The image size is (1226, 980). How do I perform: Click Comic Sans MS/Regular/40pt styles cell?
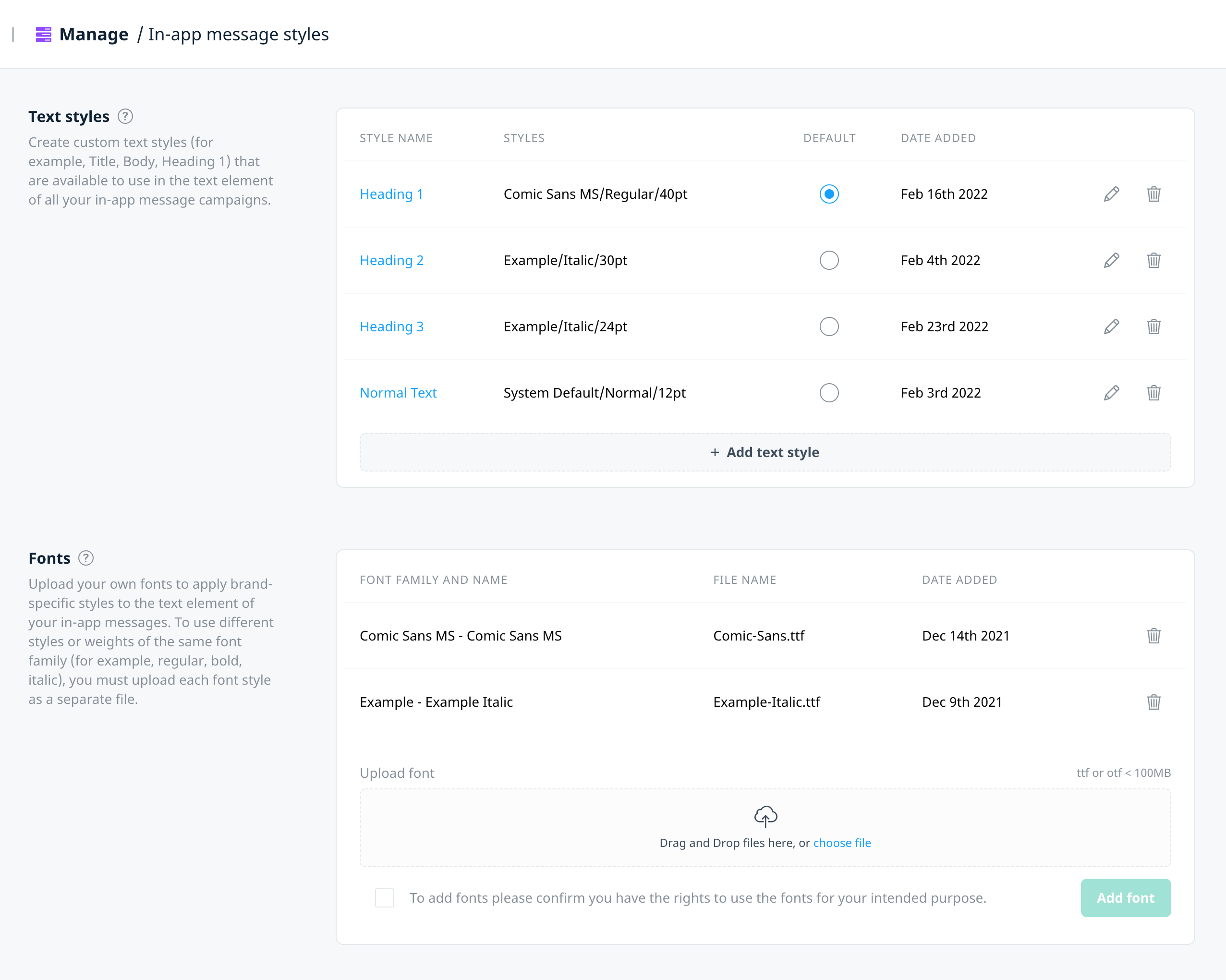(595, 194)
